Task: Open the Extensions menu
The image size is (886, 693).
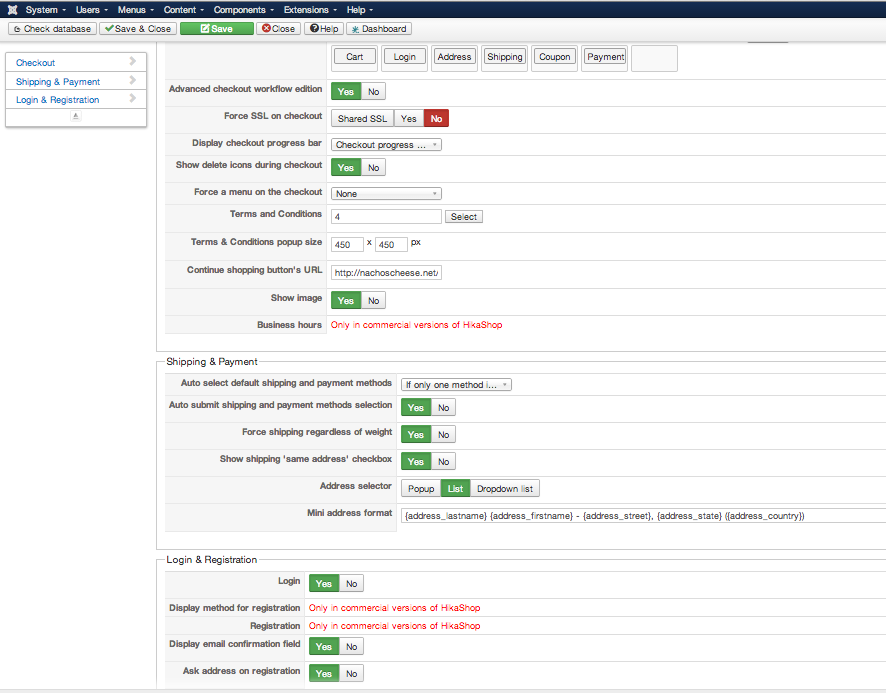Action: (310, 10)
